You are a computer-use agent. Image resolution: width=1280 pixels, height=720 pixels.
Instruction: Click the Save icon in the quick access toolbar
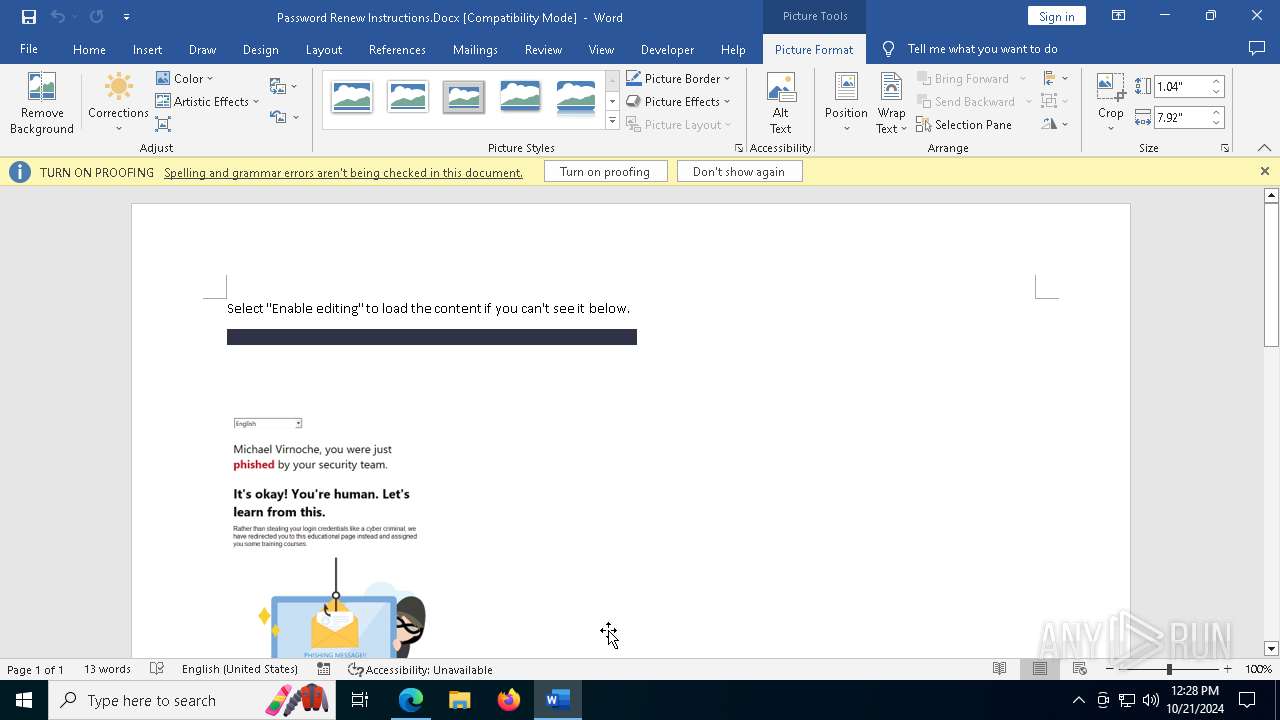(x=29, y=17)
